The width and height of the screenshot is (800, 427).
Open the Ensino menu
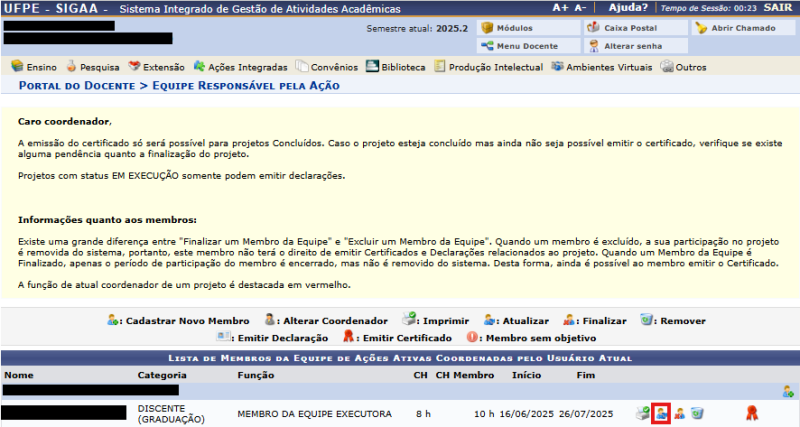coord(34,67)
